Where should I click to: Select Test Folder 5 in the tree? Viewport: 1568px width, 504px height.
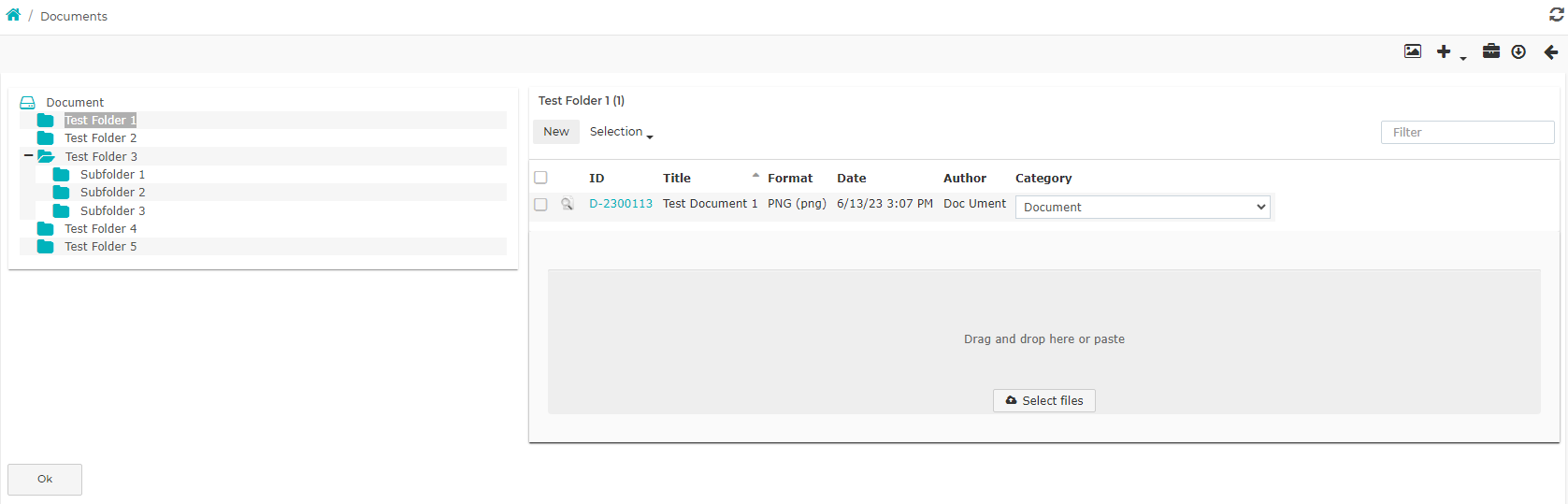pyautogui.click(x=100, y=247)
